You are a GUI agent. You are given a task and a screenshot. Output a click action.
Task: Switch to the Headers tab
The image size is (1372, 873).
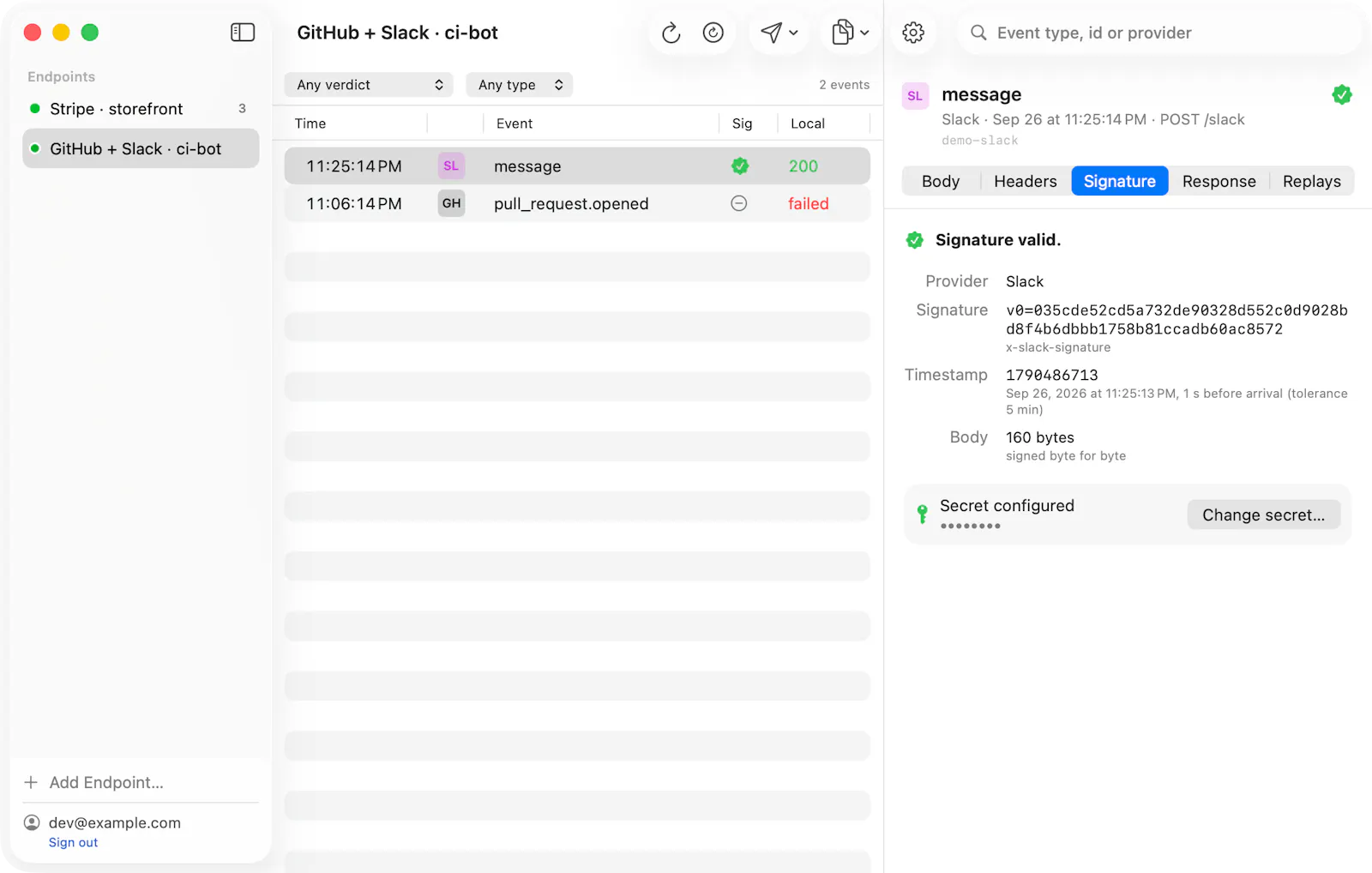1026,181
